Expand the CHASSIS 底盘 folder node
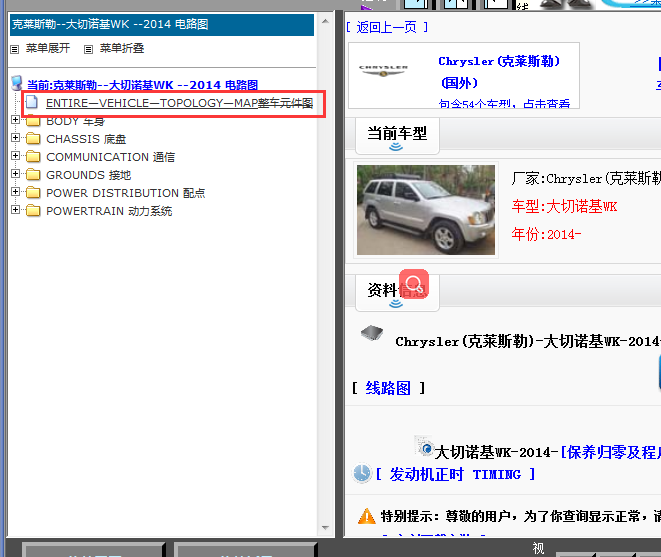Screen dimensions: 661x557 point(15,137)
